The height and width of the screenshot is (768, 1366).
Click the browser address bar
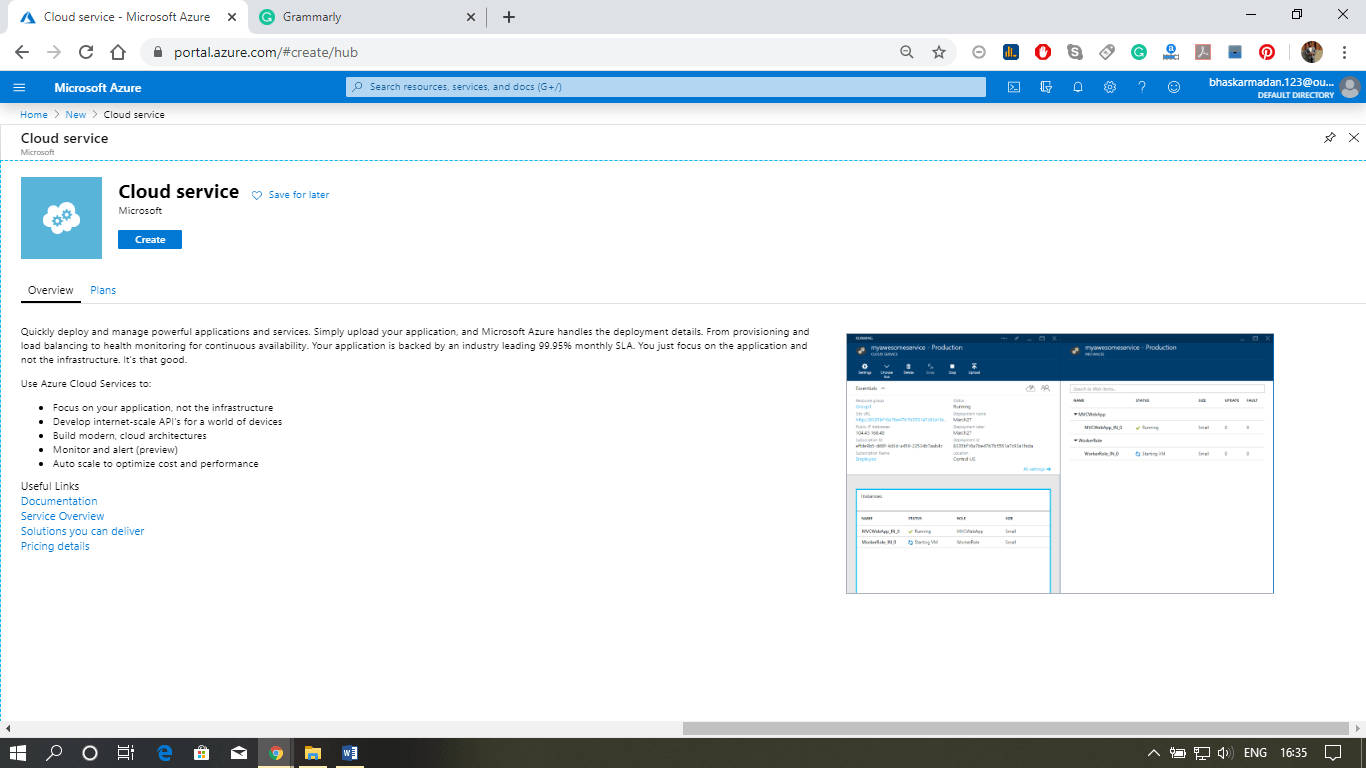[520, 52]
